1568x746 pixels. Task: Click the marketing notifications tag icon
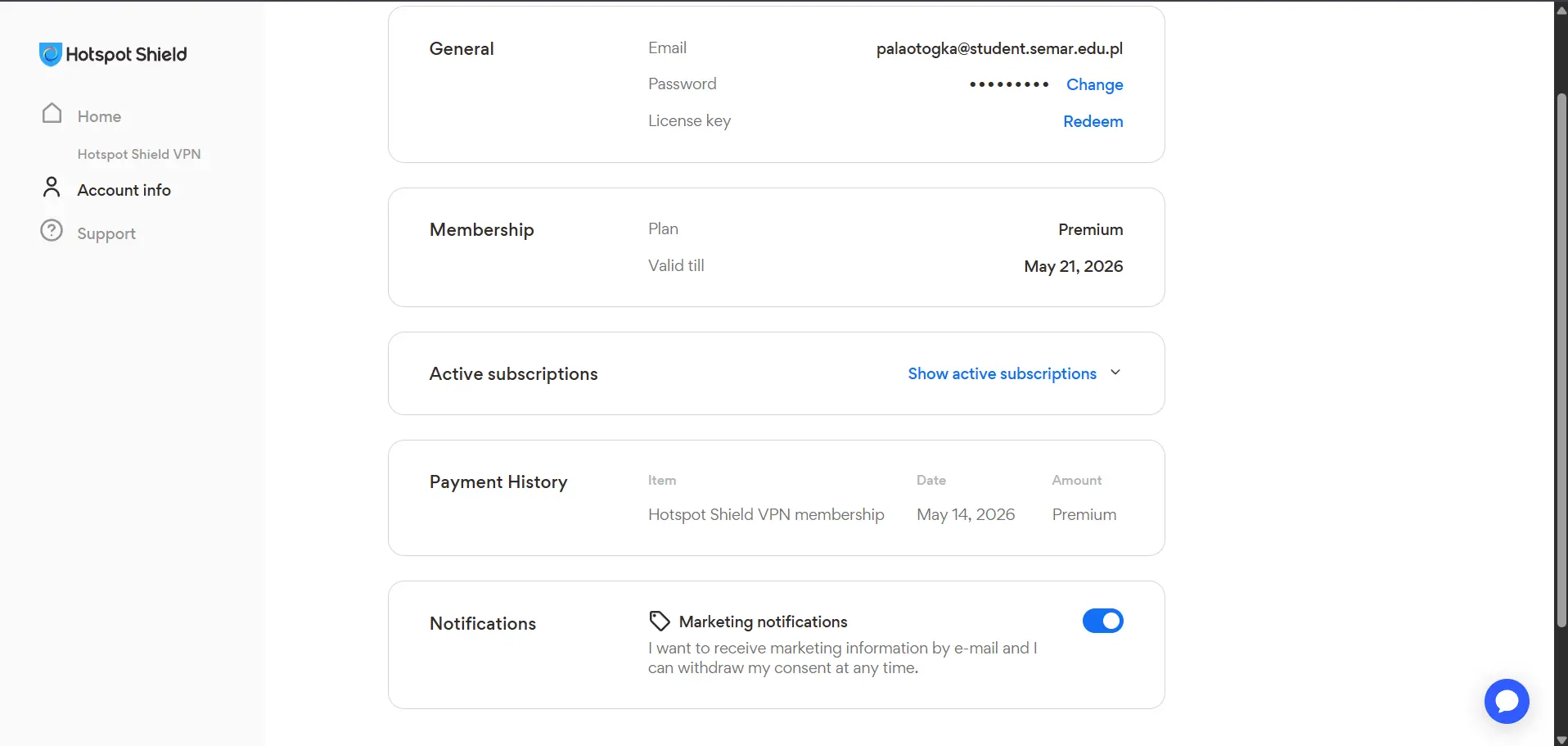click(x=660, y=622)
